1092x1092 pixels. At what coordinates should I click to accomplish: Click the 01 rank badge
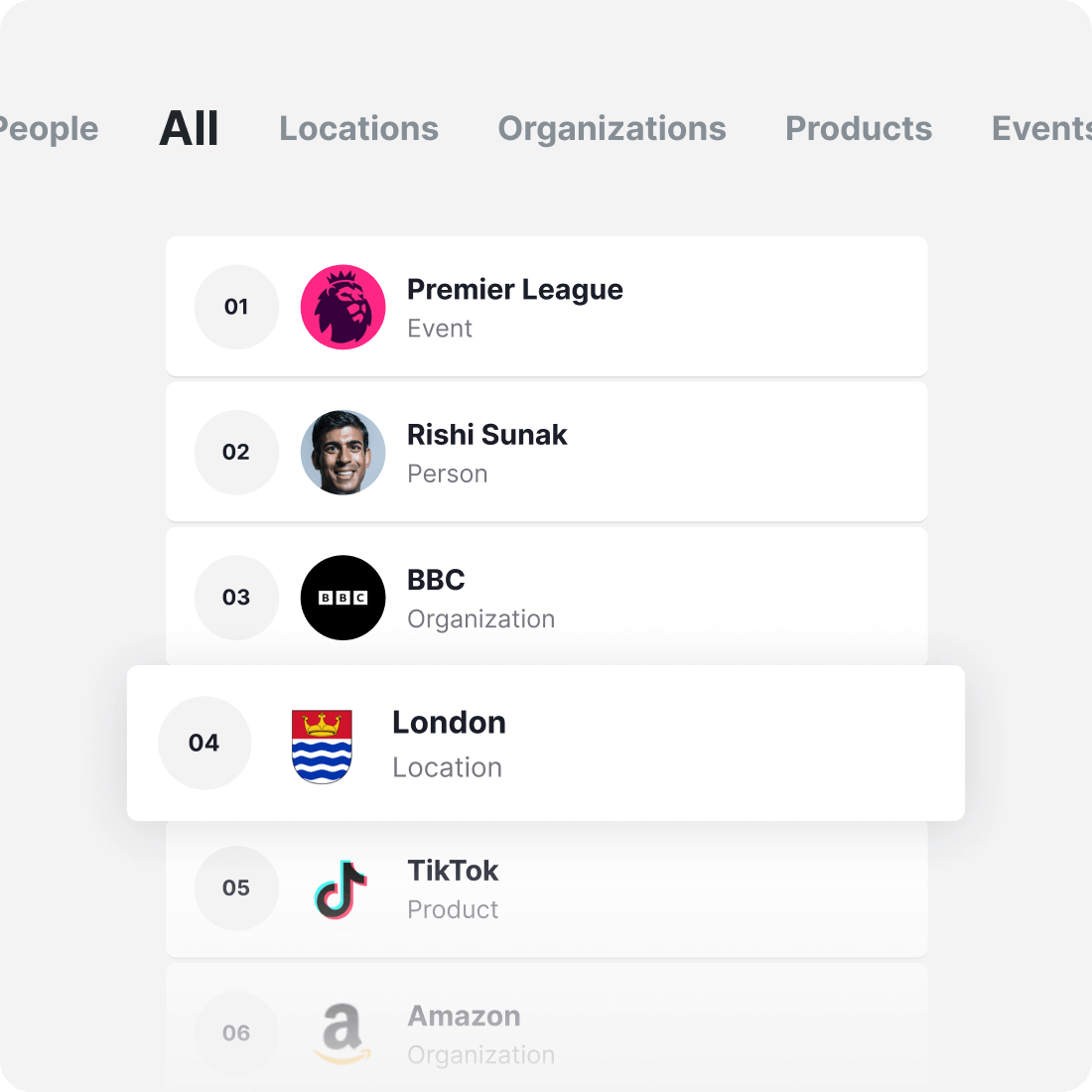236,307
